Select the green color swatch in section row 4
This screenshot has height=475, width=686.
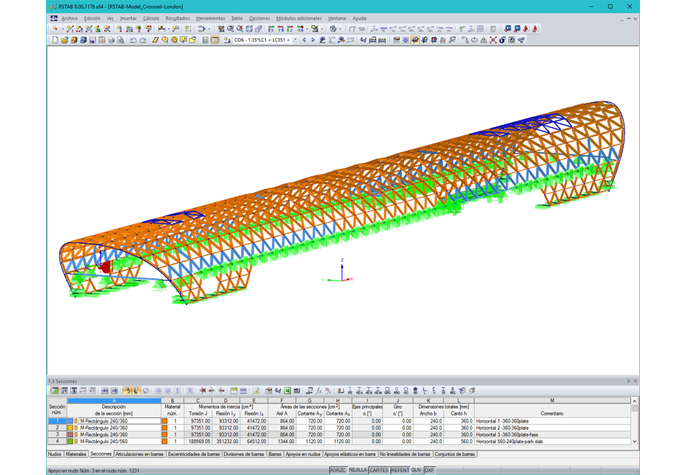click(70, 441)
